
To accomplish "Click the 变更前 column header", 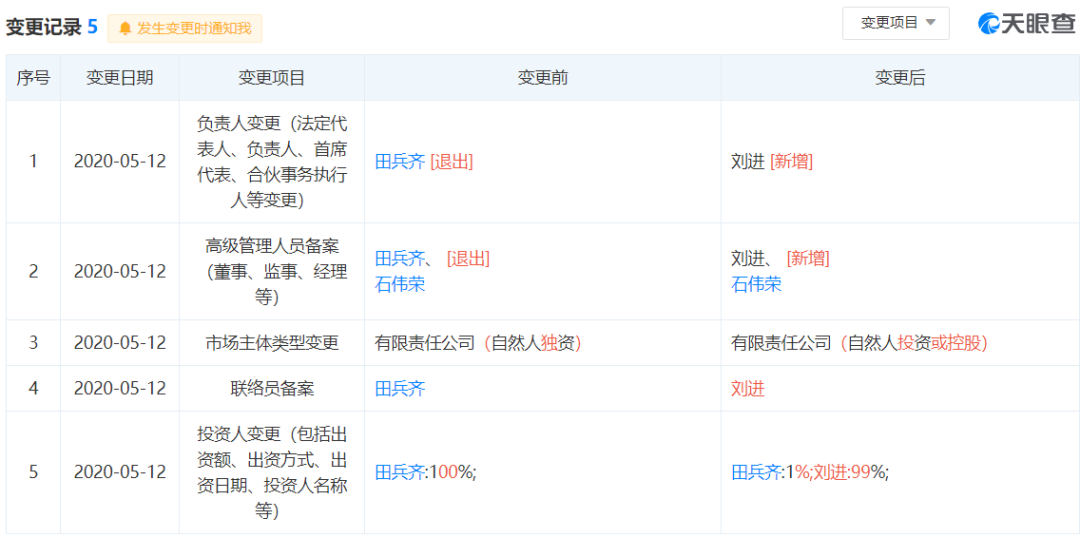I will 543,78.
